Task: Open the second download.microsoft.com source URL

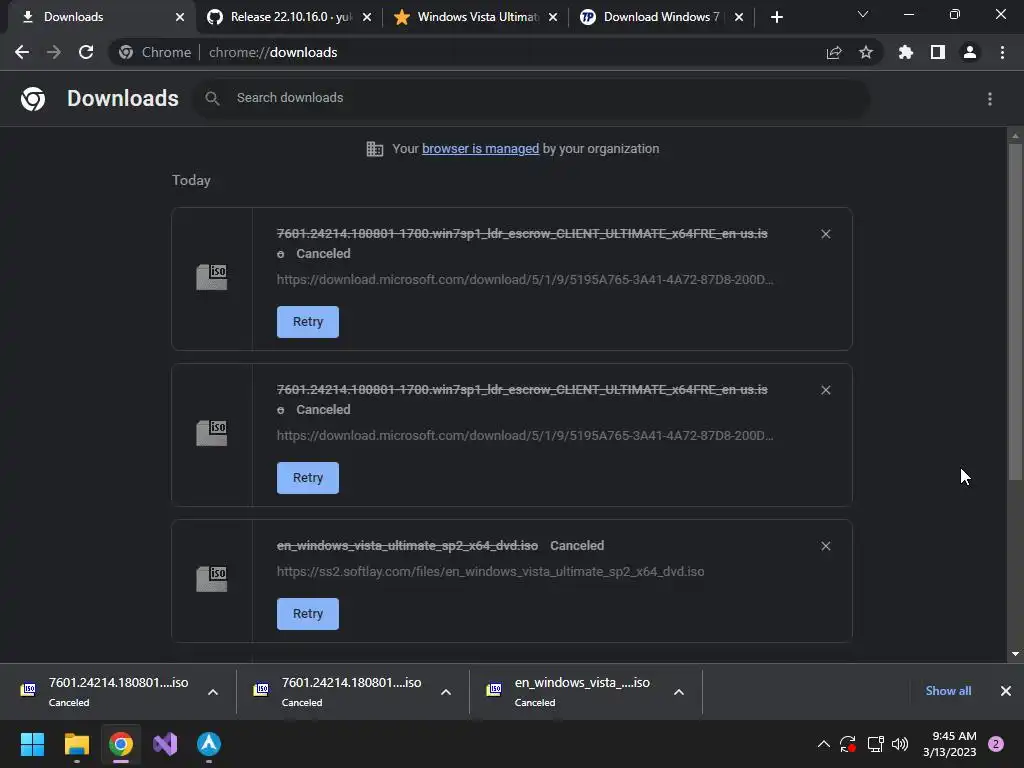Action: tap(525, 436)
